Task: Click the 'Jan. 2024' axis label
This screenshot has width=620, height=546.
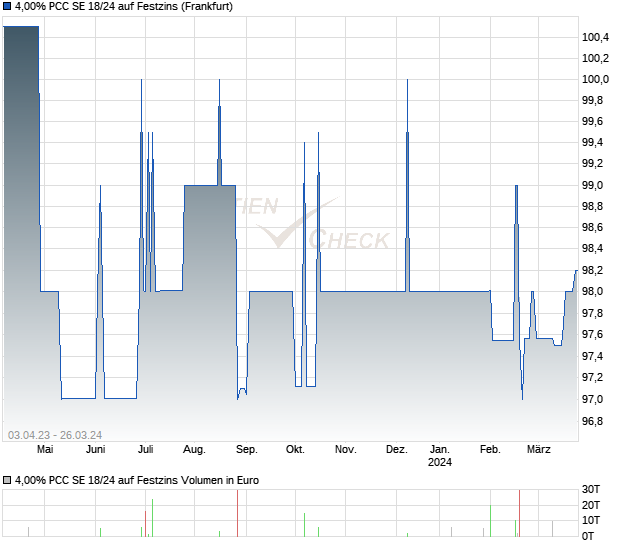Action: click(440, 456)
